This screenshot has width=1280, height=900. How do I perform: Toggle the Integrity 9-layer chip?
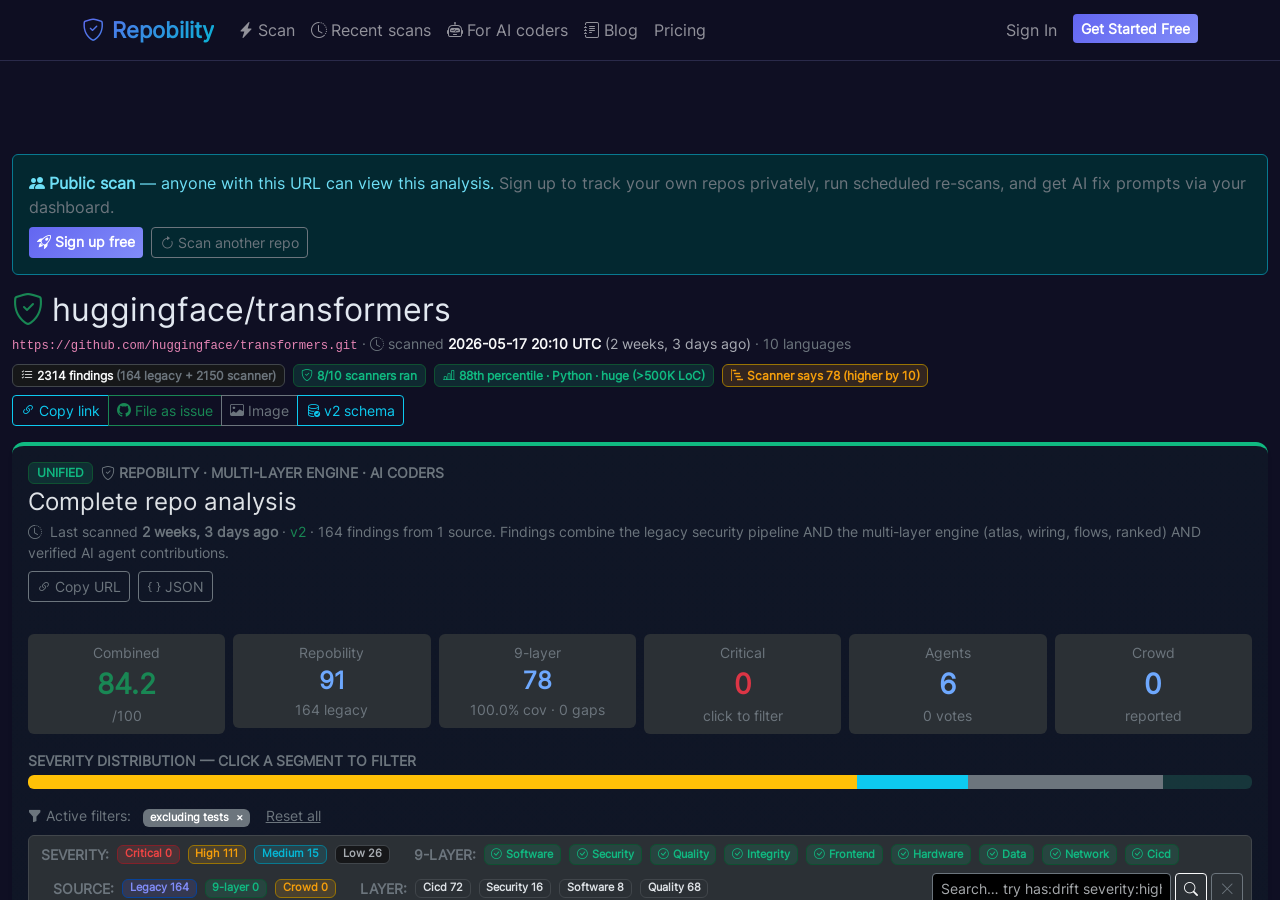[x=761, y=854]
